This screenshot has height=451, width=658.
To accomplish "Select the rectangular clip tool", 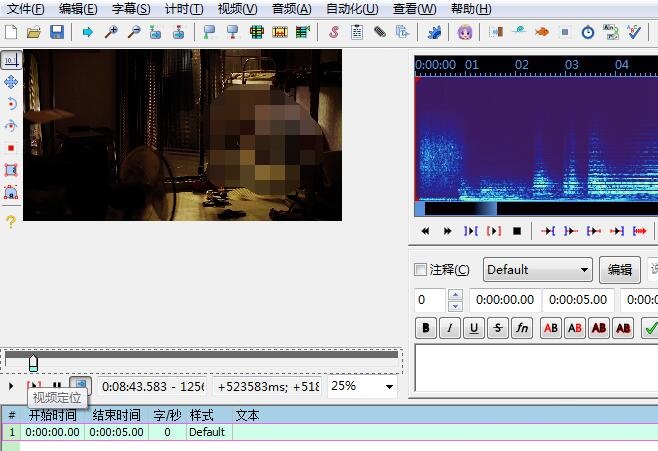I will pos(11,170).
